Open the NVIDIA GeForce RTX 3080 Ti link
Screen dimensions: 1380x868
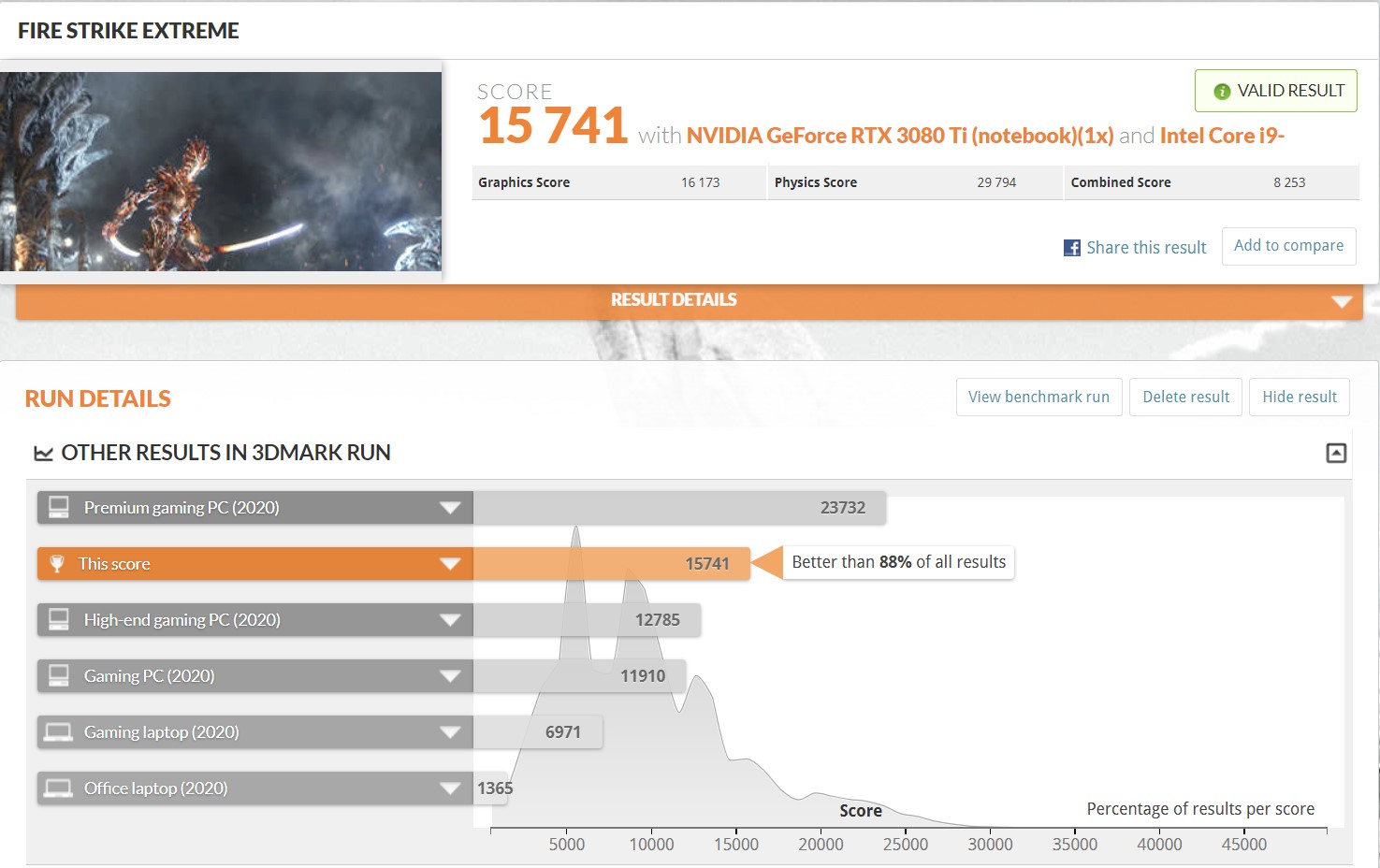(899, 137)
